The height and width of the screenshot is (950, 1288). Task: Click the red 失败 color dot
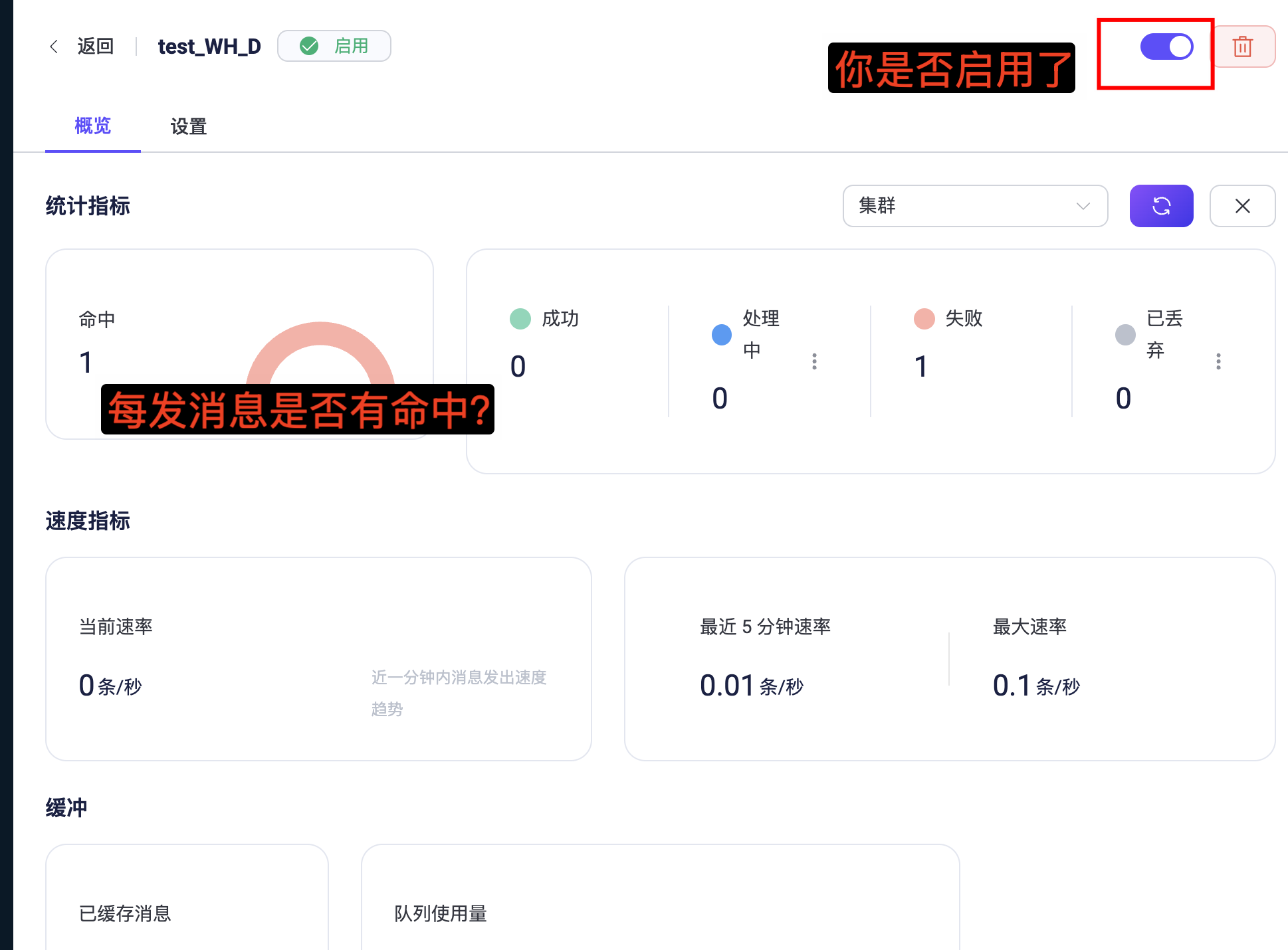click(924, 319)
